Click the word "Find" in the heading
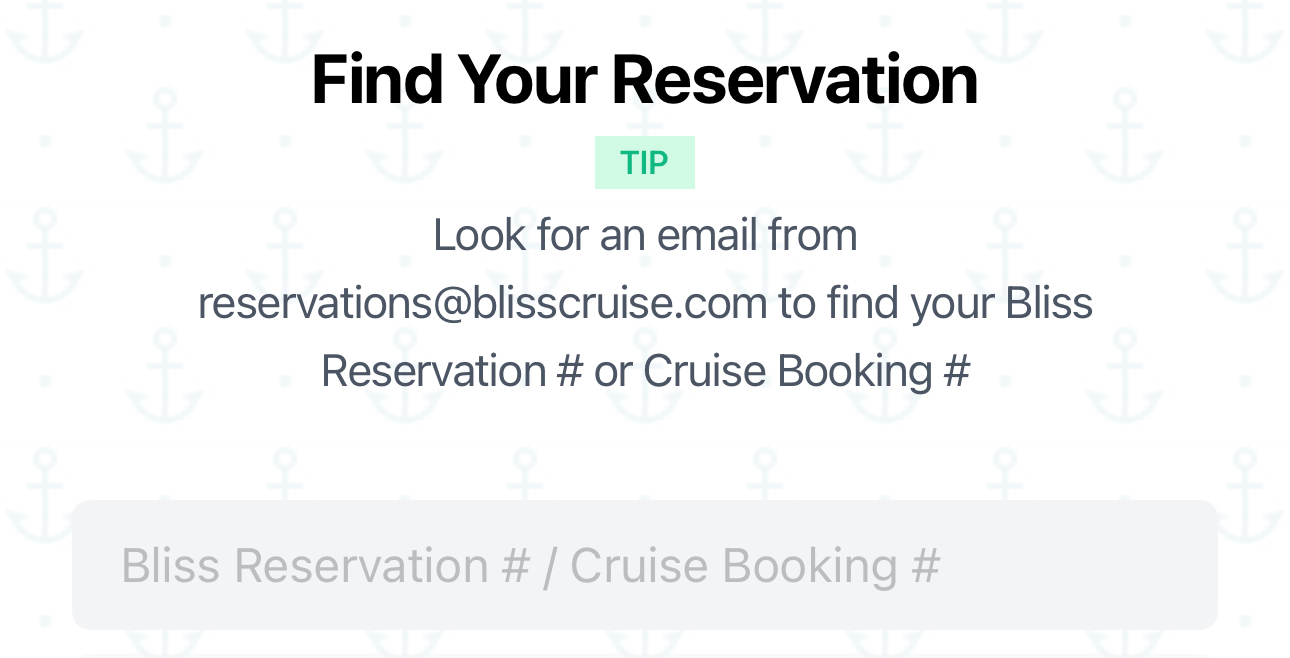This screenshot has width=1290, height=658. point(377,80)
